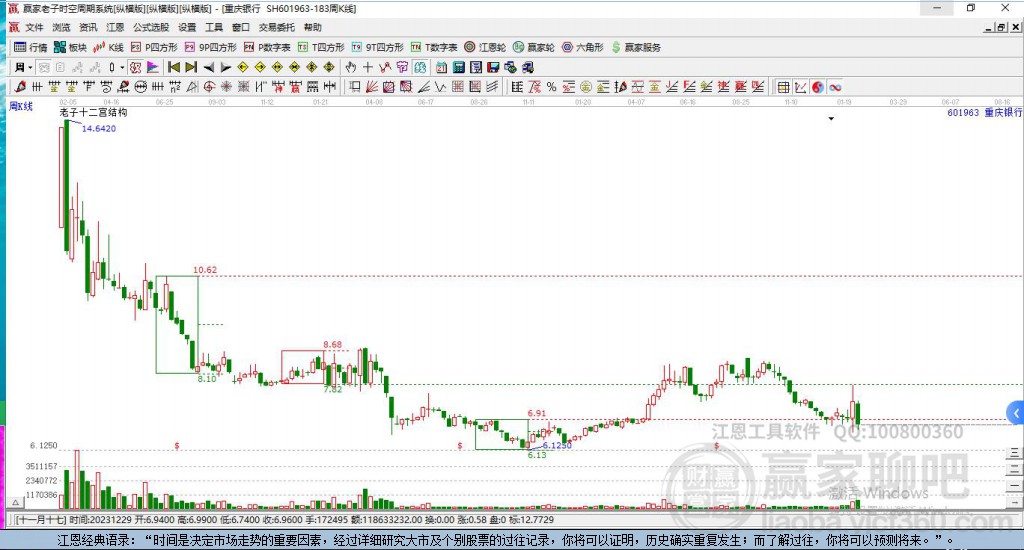Click the blue infinity symbol icon
This screenshot has height=550, width=1024.
(835, 87)
